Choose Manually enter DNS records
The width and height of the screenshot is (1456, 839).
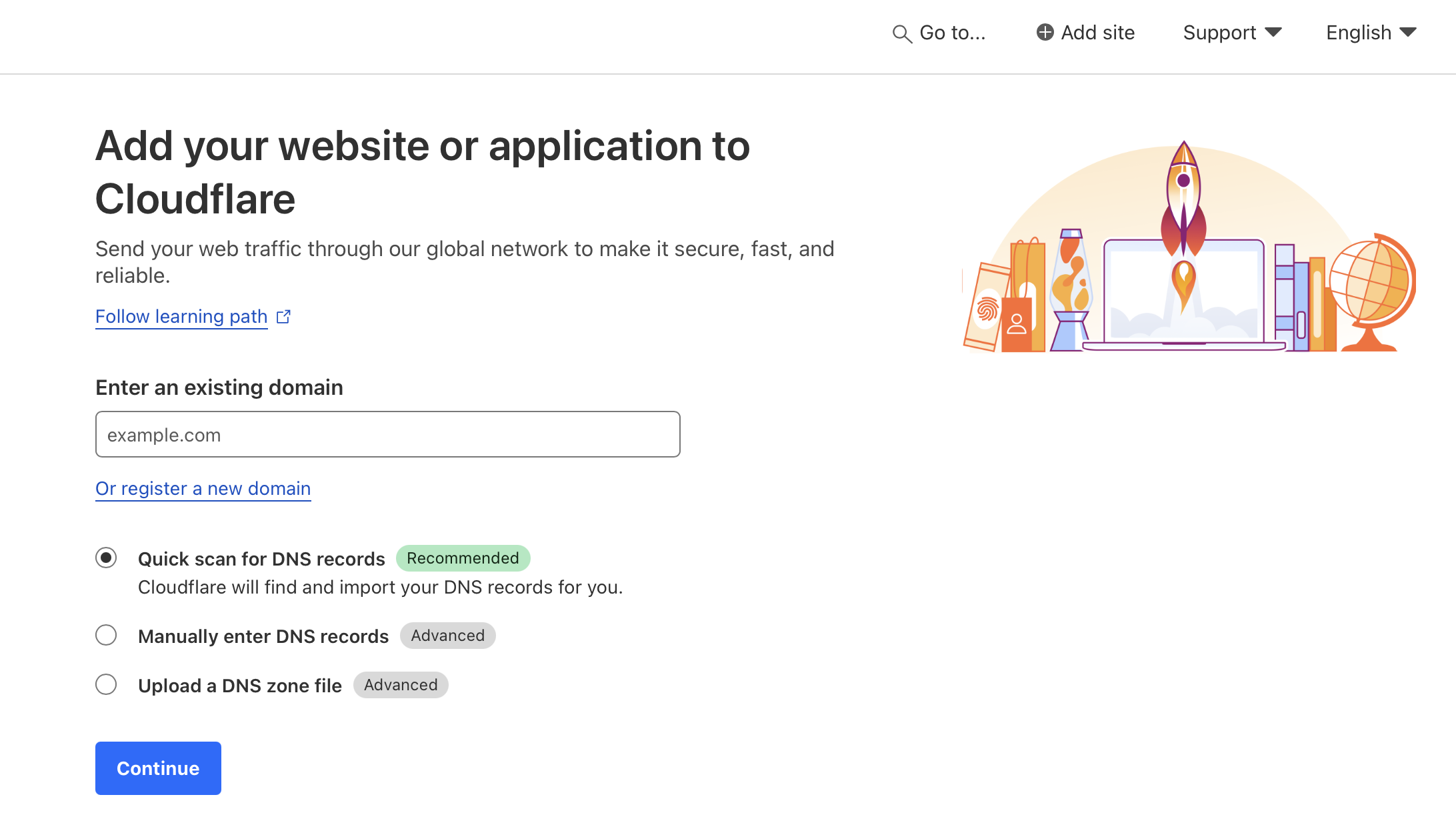(106, 636)
